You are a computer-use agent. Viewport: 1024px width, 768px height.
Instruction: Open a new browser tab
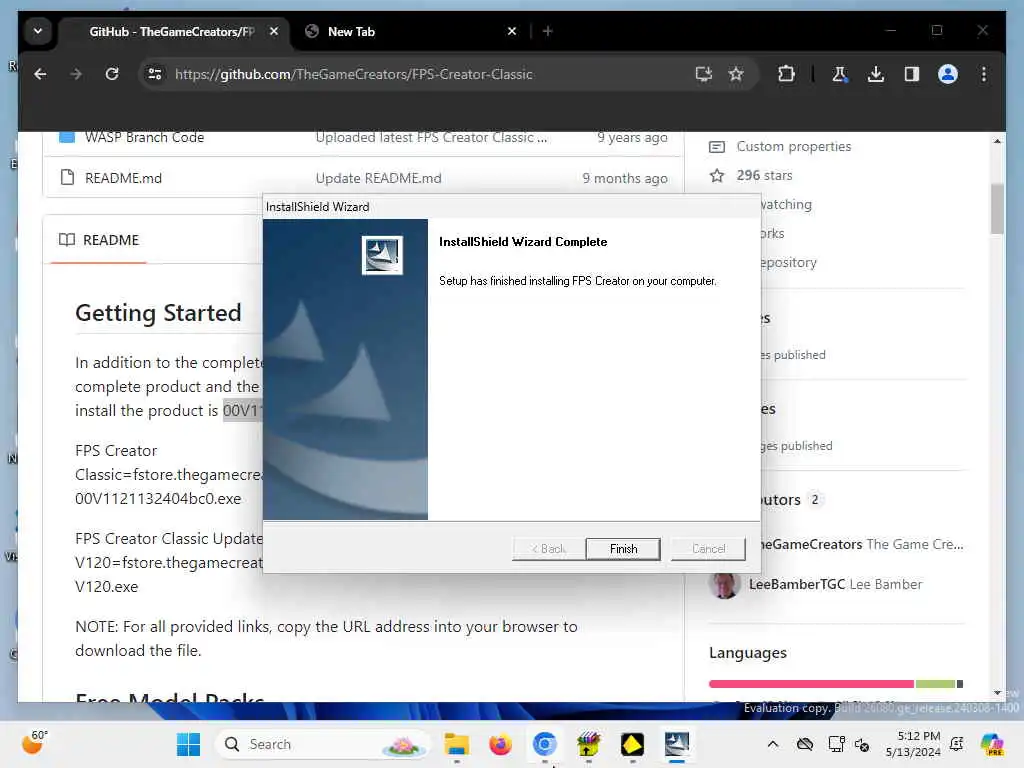click(547, 31)
